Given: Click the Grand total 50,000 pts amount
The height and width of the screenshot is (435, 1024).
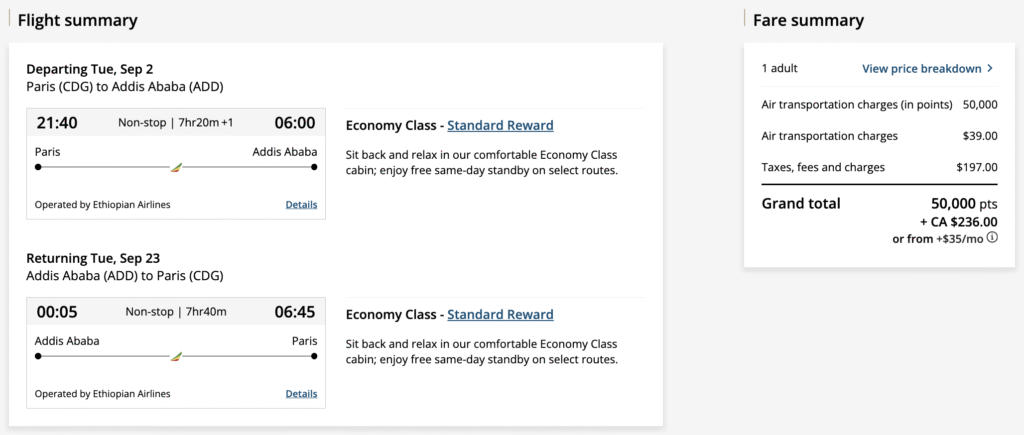Looking at the screenshot, I should click(955, 204).
